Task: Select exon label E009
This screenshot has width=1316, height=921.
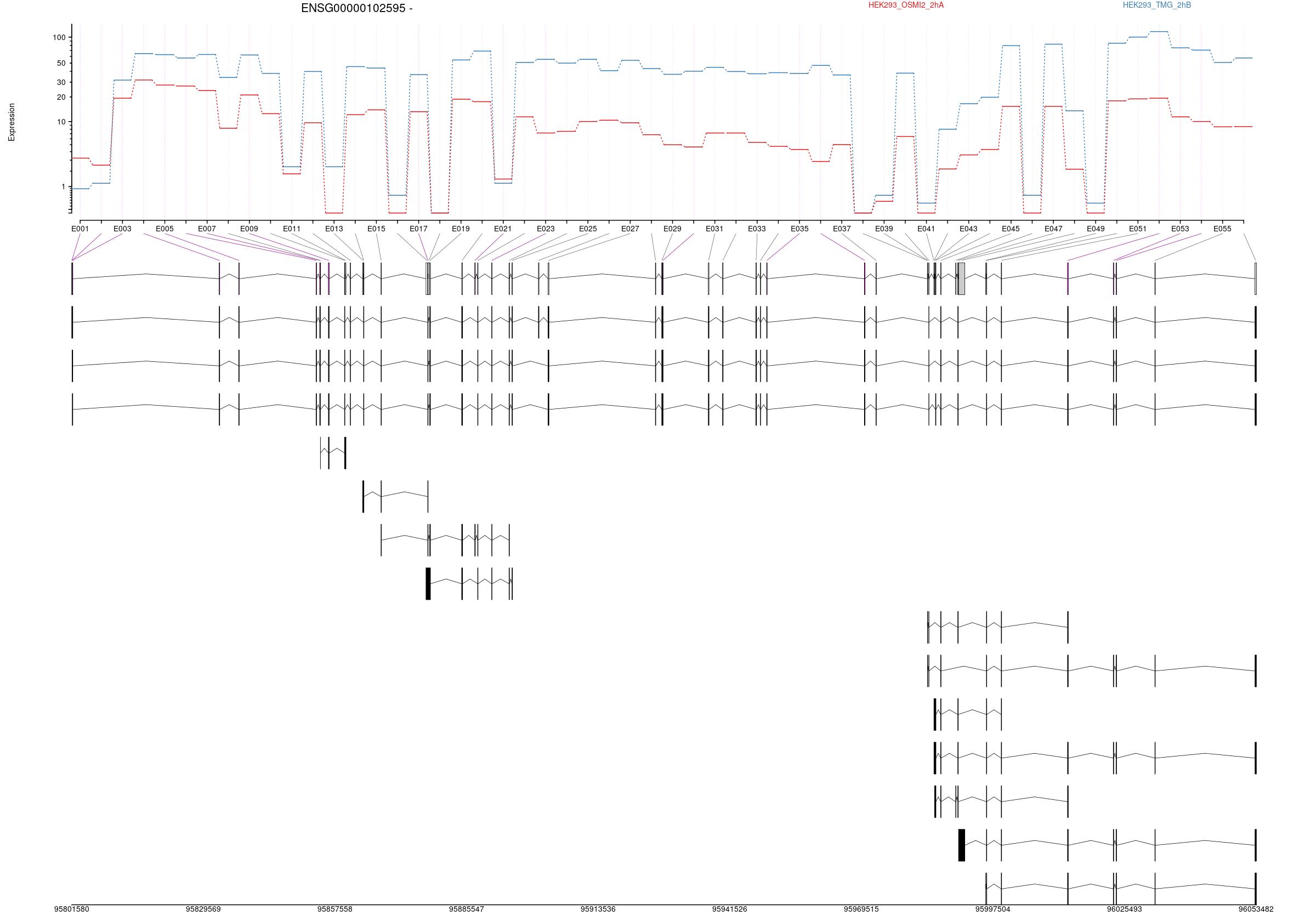Action: (249, 229)
